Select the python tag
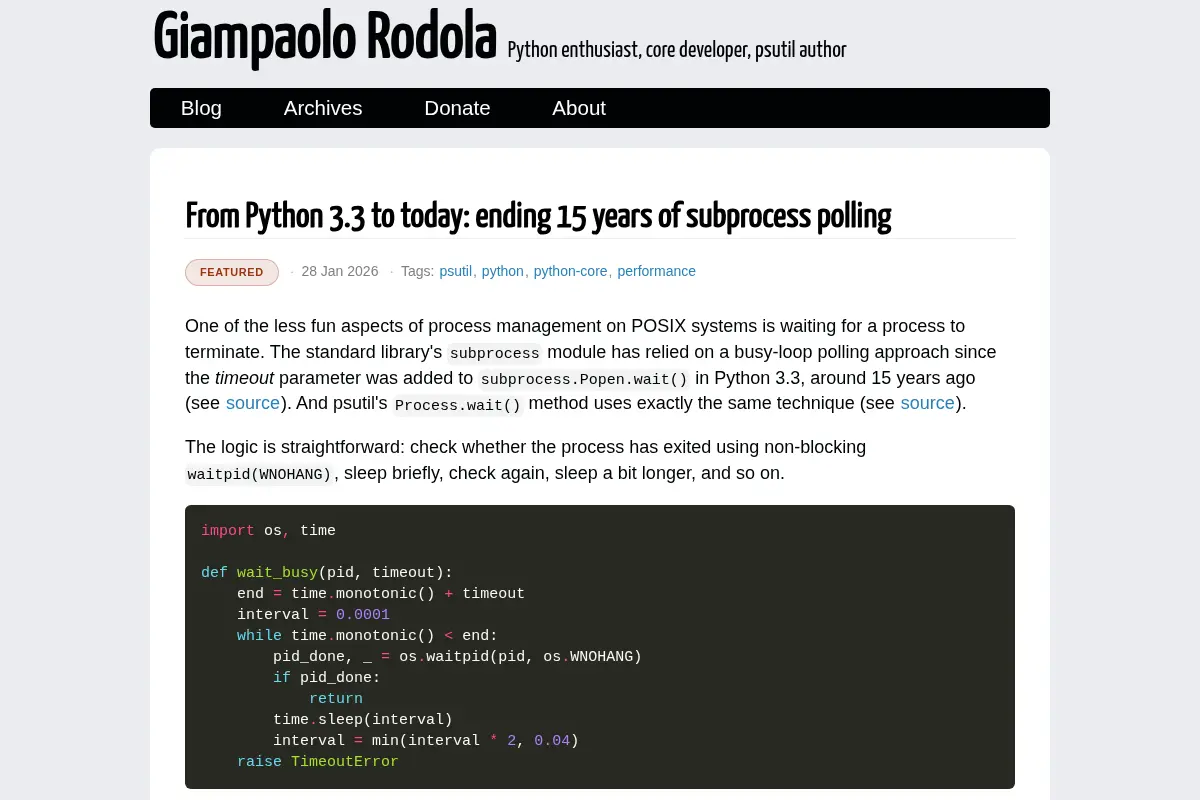 click(503, 271)
